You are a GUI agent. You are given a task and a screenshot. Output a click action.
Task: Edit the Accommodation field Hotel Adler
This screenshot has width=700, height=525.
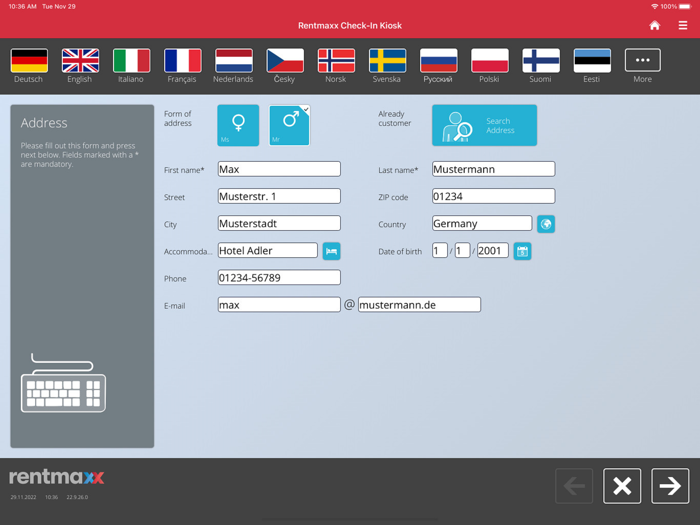click(268, 250)
